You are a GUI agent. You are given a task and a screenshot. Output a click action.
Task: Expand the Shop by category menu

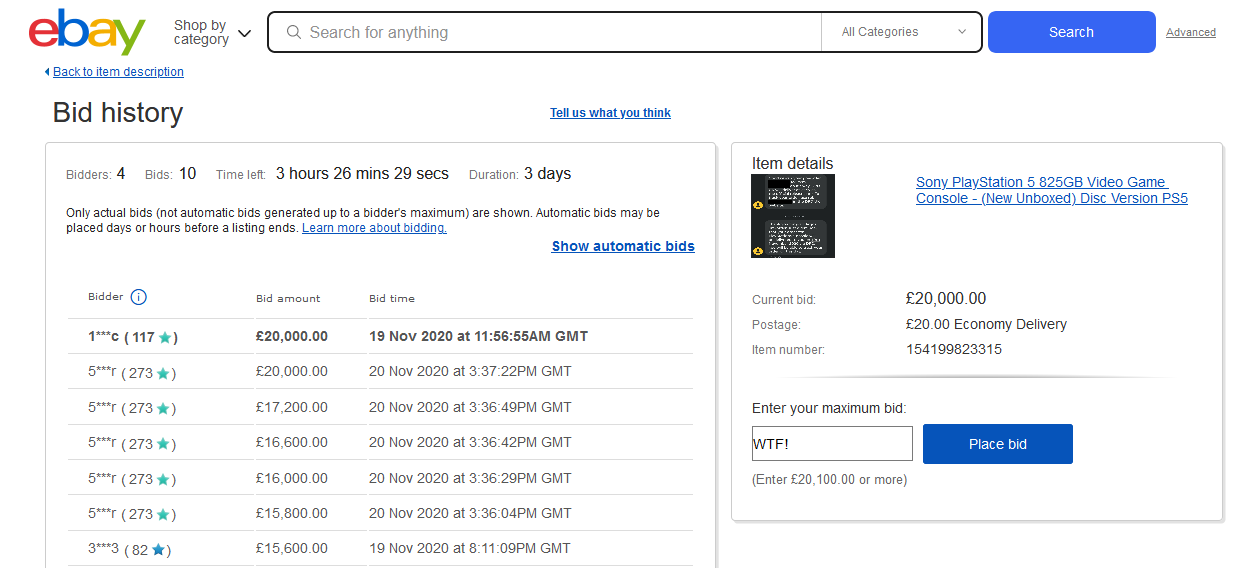click(x=212, y=32)
